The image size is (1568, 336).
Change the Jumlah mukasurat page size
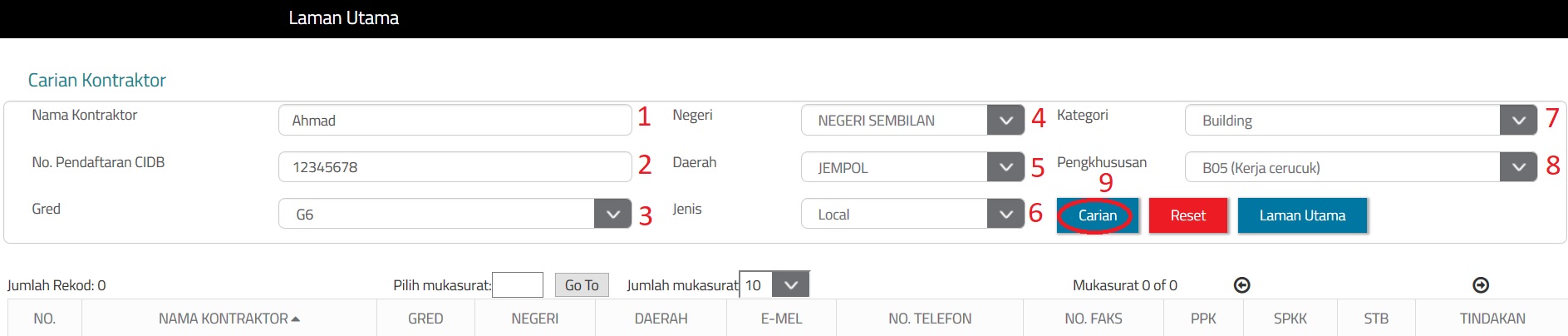[790, 285]
